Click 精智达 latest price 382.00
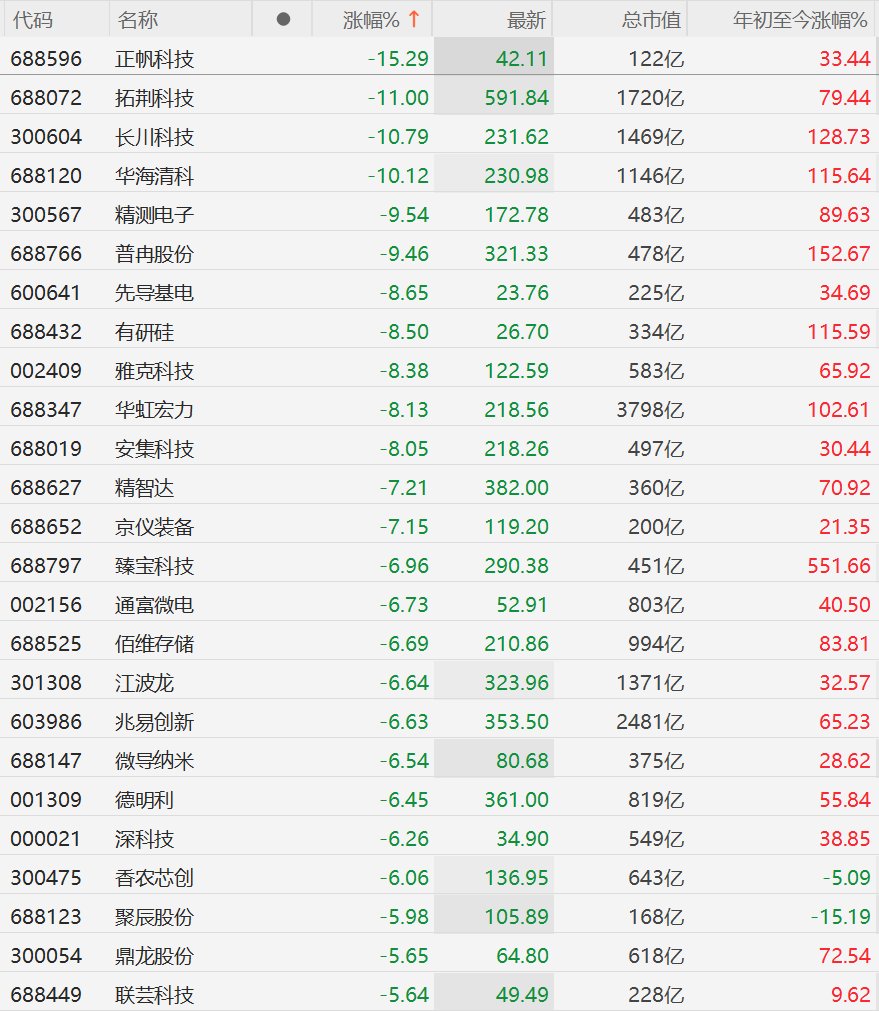The height and width of the screenshot is (1011, 879). pyautogui.click(x=517, y=488)
